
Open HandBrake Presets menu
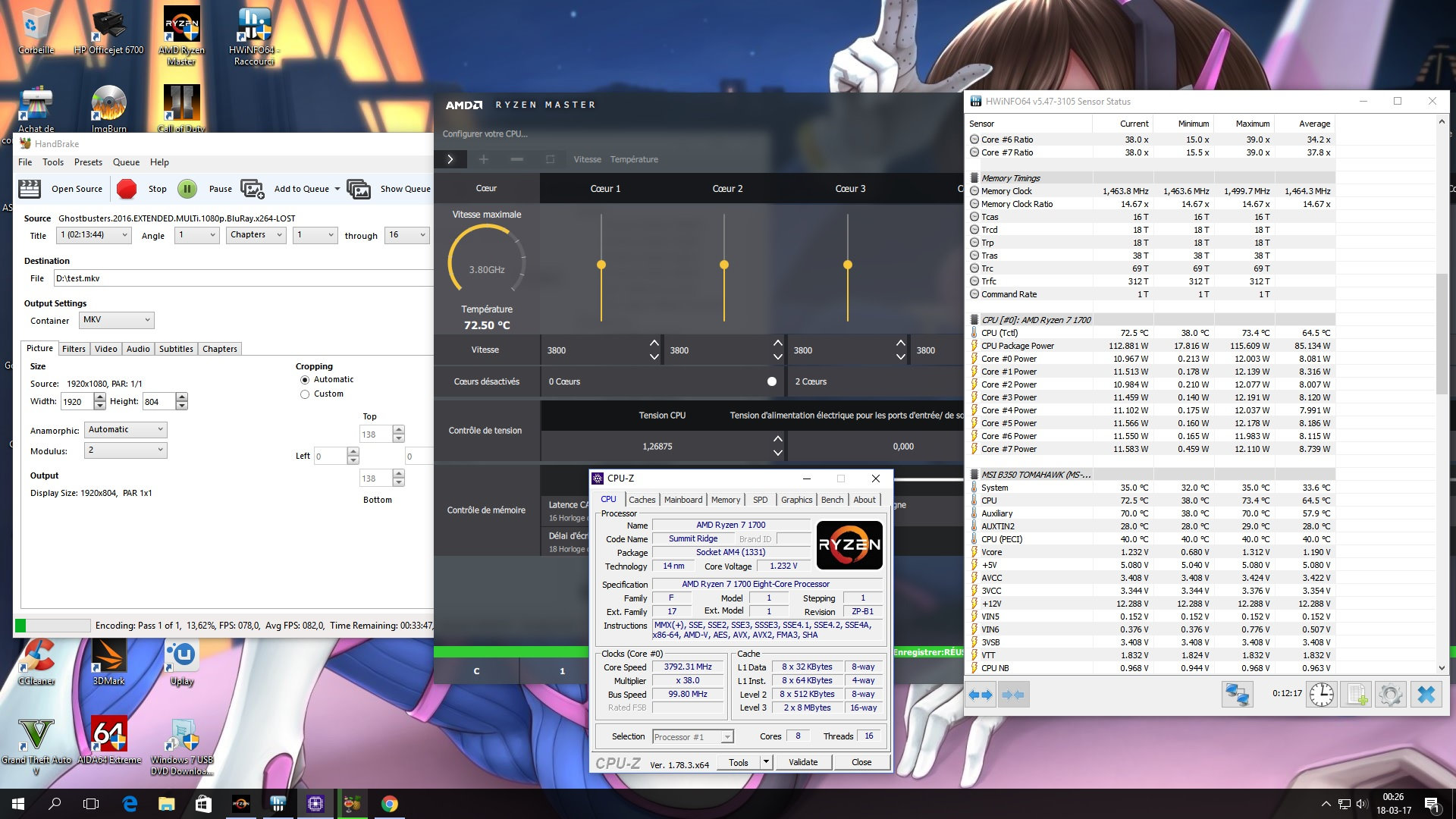(x=88, y=162)
